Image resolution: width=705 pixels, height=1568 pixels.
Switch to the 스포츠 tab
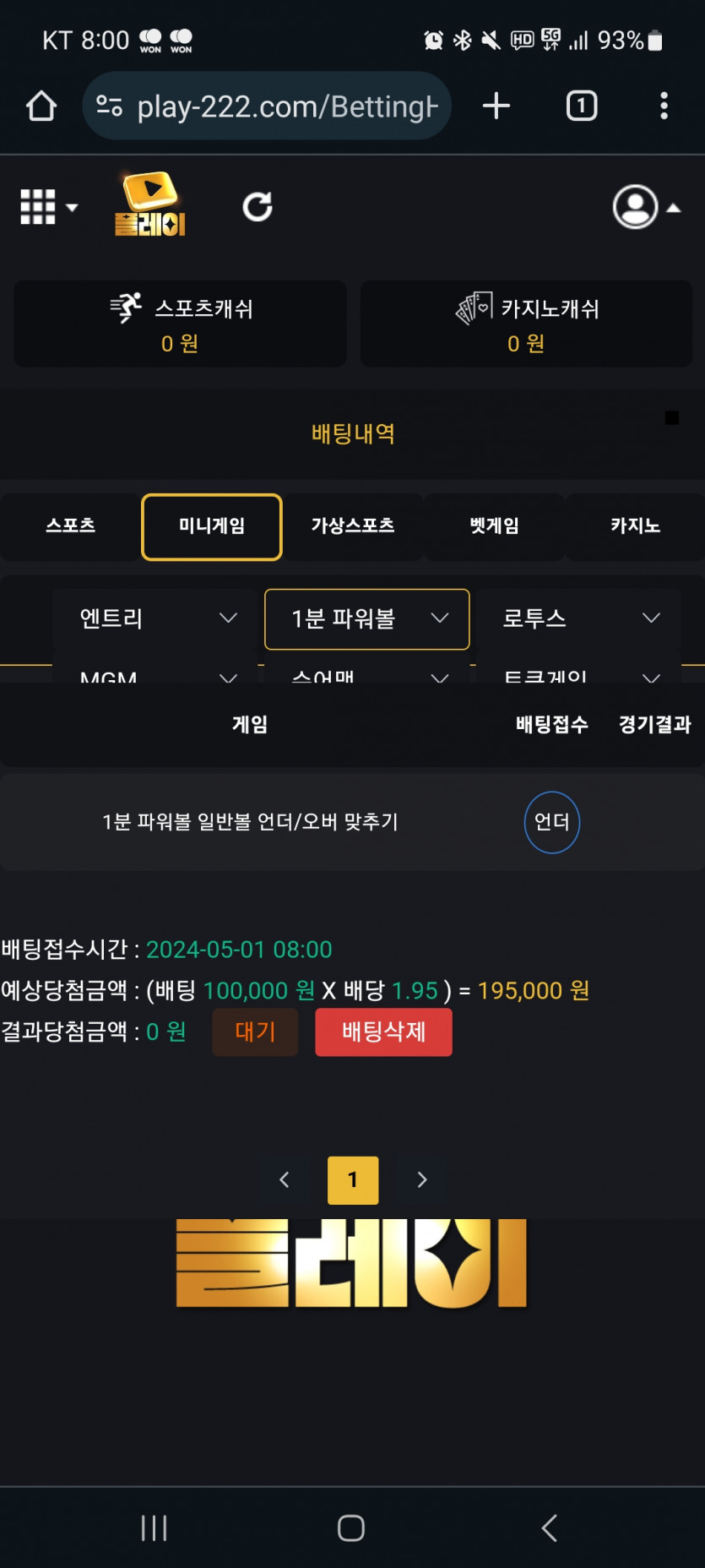pos(71,526)
